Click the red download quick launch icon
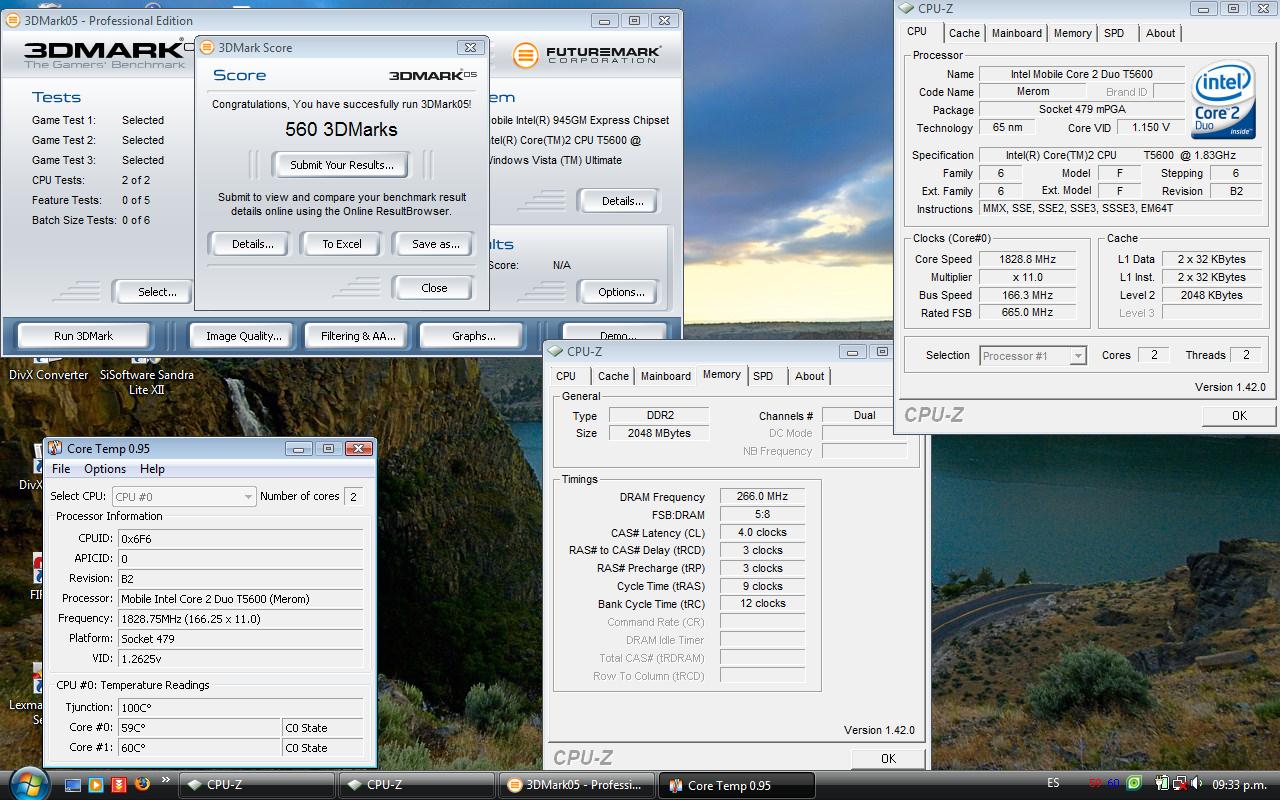 (x=119, y=784)
